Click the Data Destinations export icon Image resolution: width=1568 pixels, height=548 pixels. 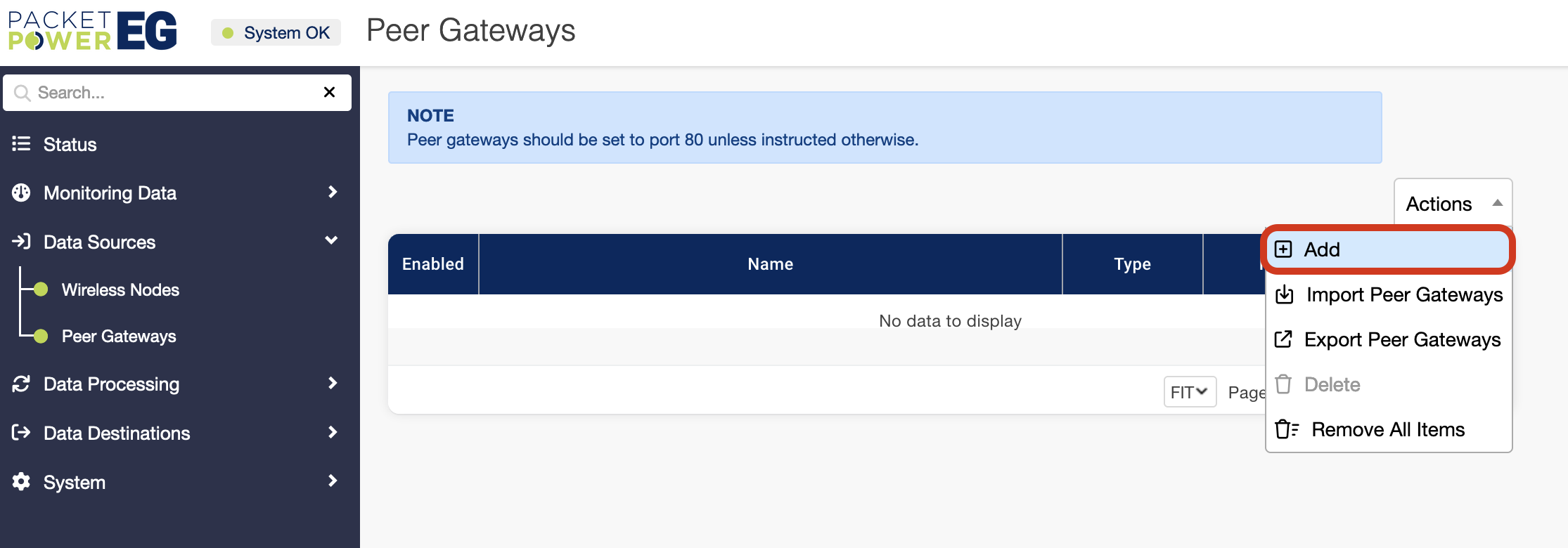click(x=21, y=432)
